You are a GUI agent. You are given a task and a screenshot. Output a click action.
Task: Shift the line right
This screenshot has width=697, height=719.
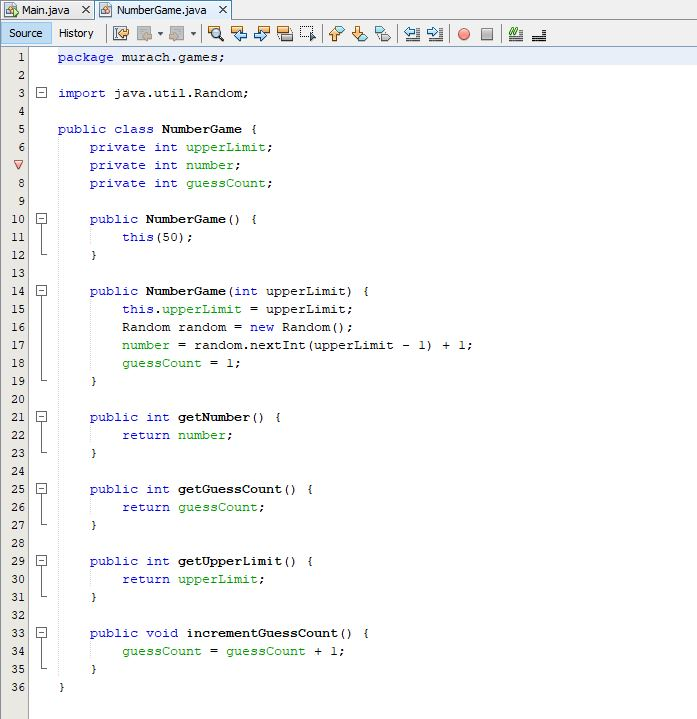(x=435, y=33)
